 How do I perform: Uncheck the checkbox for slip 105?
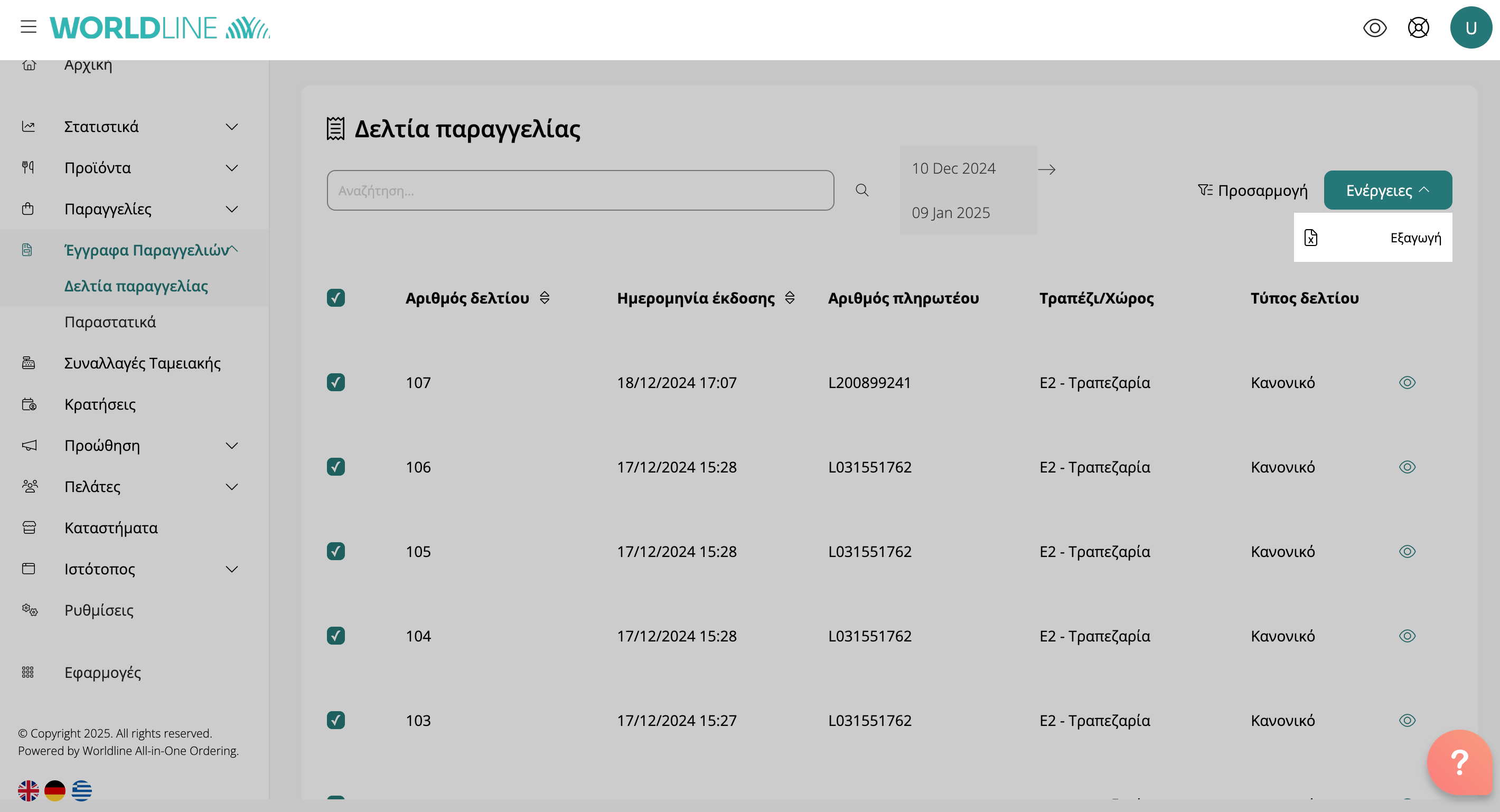click(335, 551)
